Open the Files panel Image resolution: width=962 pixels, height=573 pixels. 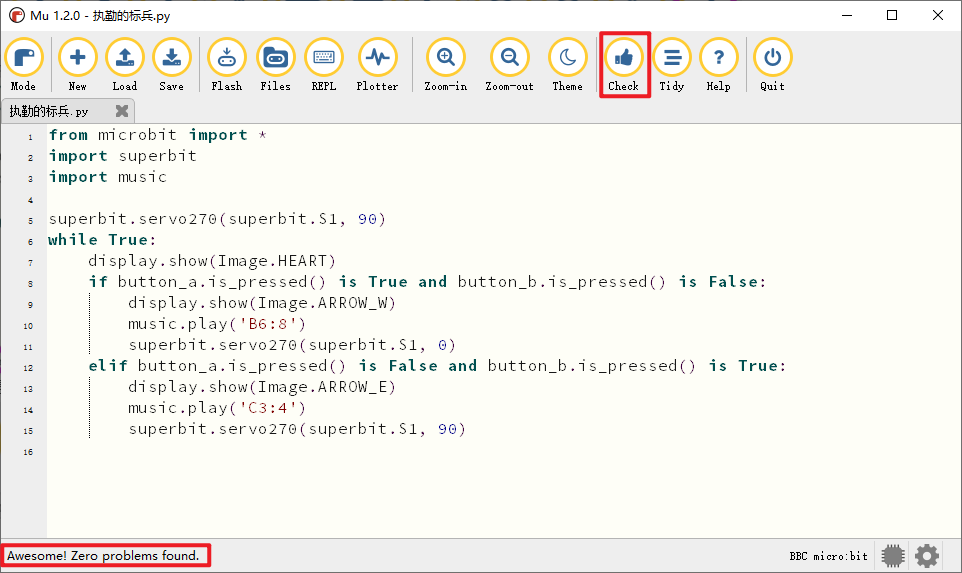pos(275,64)
